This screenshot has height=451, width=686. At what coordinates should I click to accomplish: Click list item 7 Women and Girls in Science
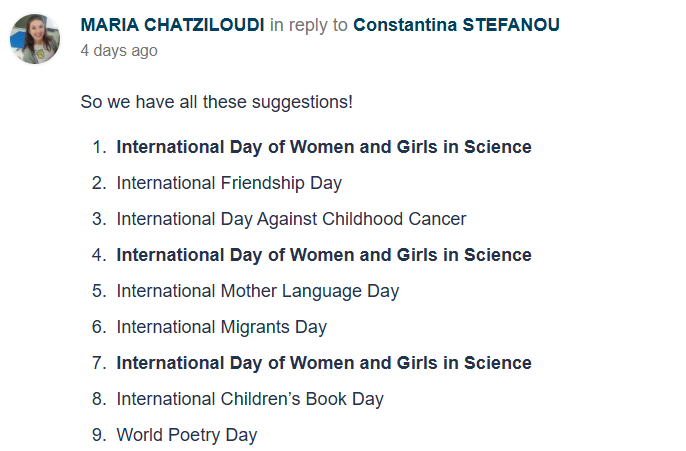(x=323, y=363)
